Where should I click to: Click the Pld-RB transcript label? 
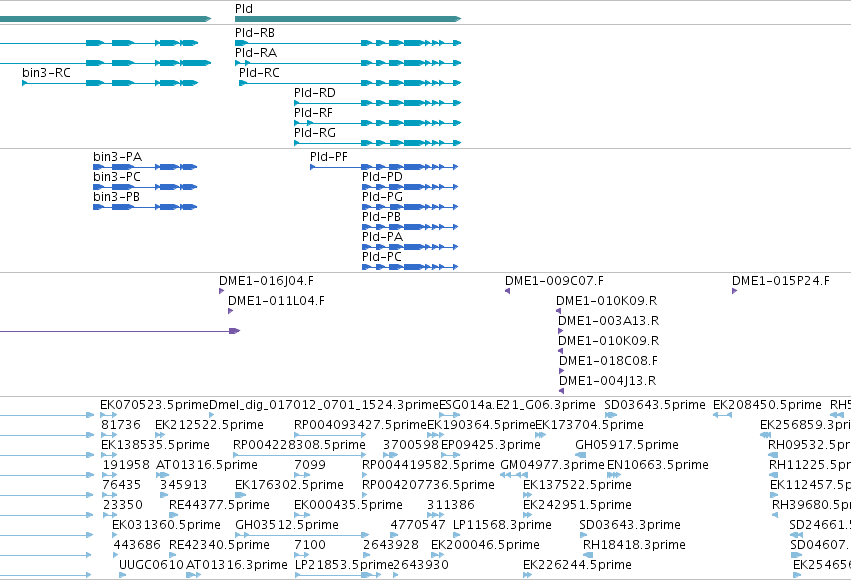[255, 33]
